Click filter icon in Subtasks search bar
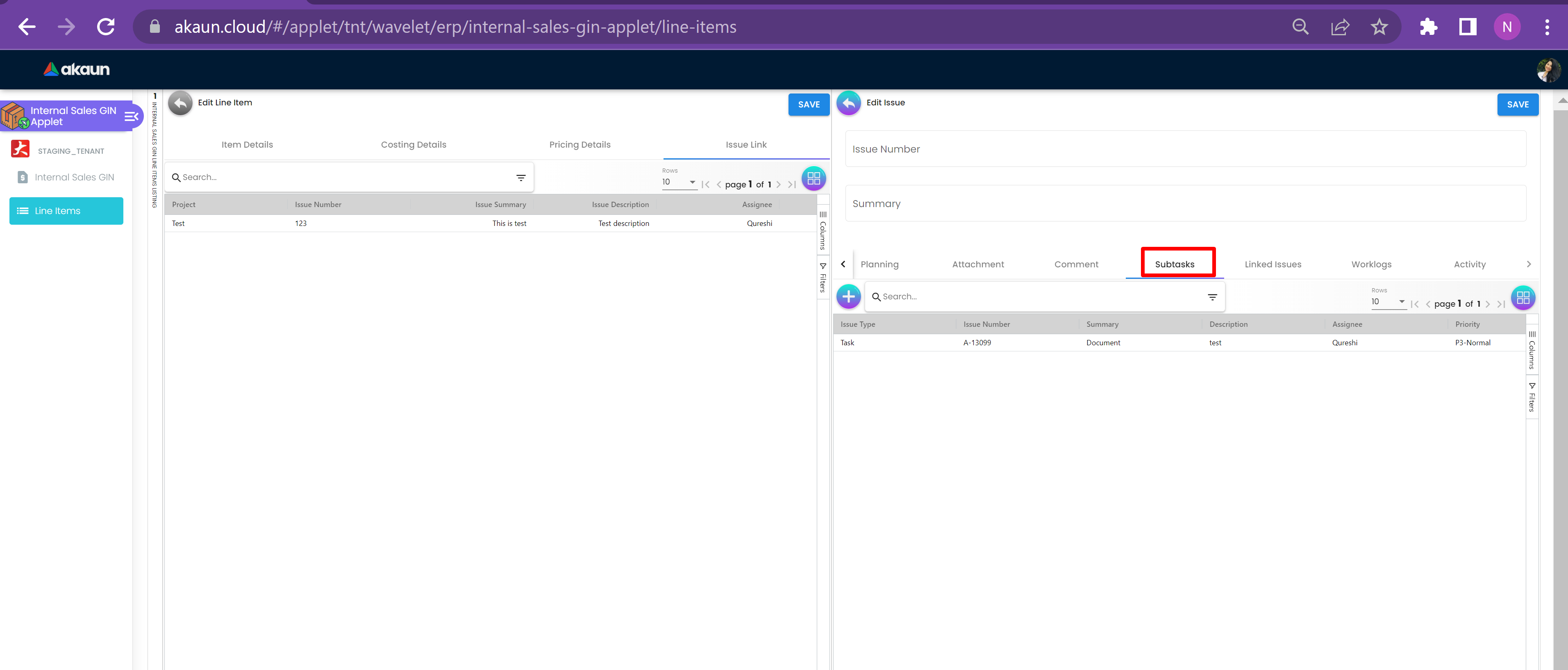 point(1212,297)
